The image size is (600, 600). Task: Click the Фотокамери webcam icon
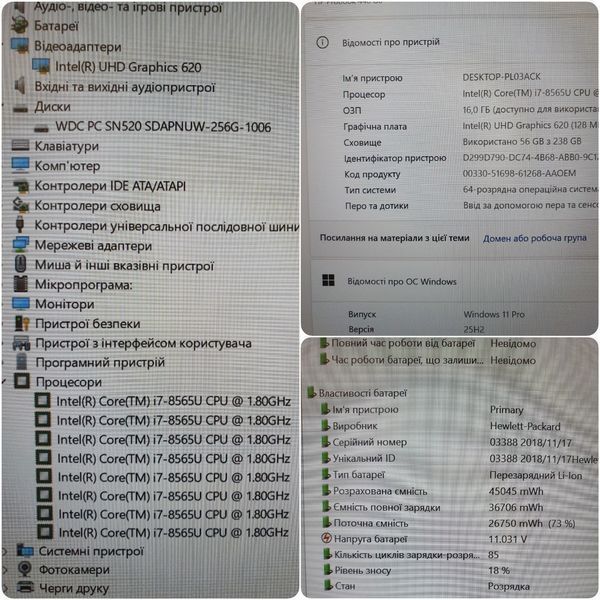point(25,569)
